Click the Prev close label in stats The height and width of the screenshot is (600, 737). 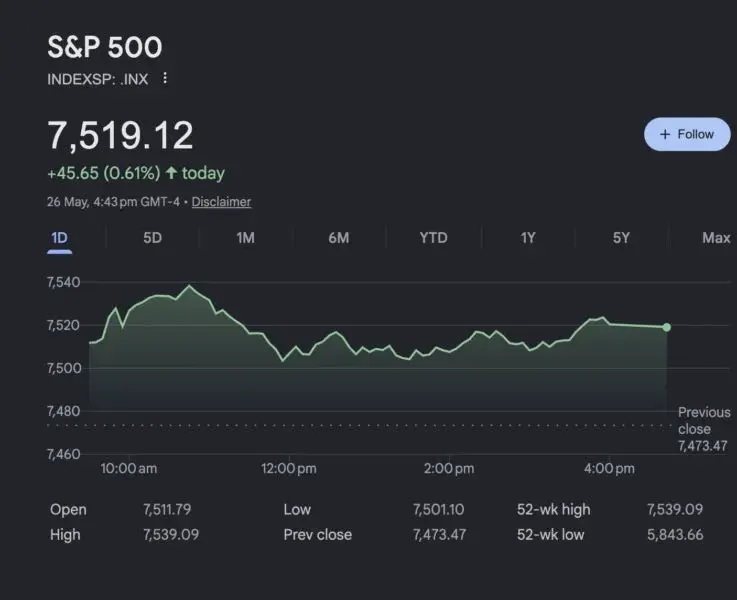coord(318,534)
